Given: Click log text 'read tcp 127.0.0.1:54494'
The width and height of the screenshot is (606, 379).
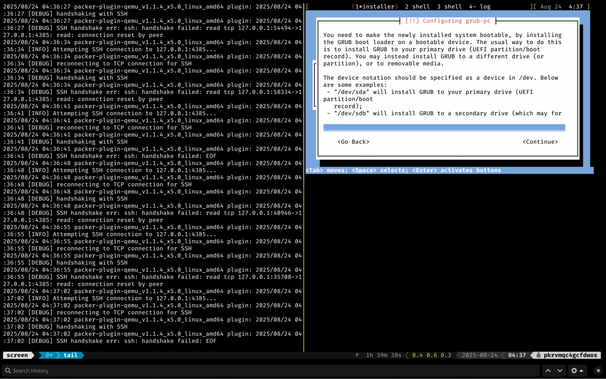Looking at the screenshot, I should 249,28.
